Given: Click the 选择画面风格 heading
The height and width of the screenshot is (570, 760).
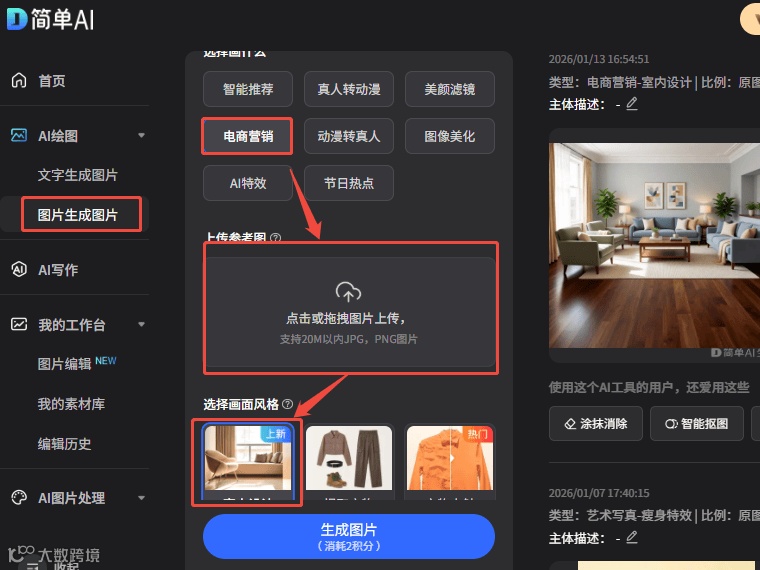Looking at the screenshot, I should click(241, 404).
